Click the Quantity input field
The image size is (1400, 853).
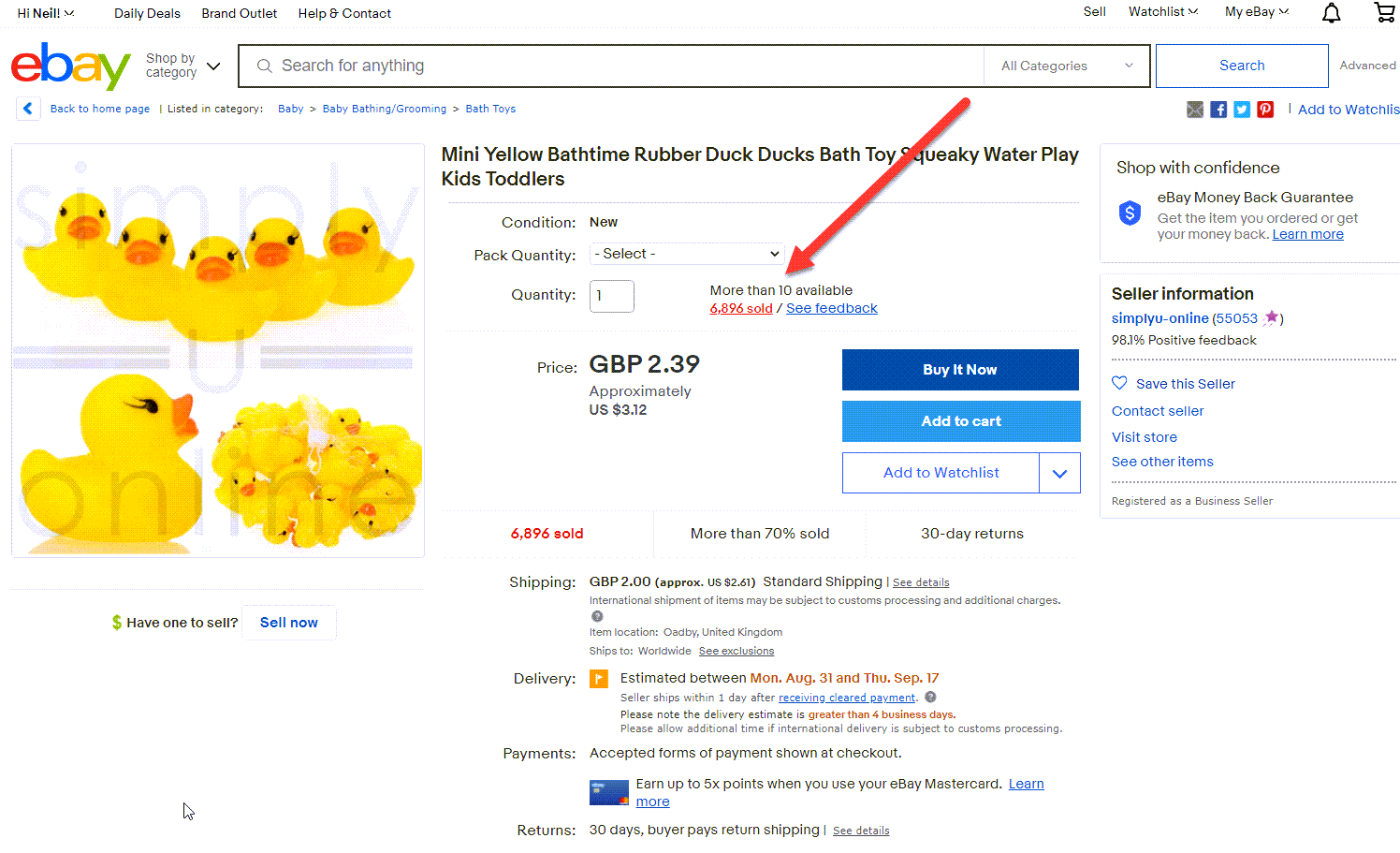tap(612, 296)
